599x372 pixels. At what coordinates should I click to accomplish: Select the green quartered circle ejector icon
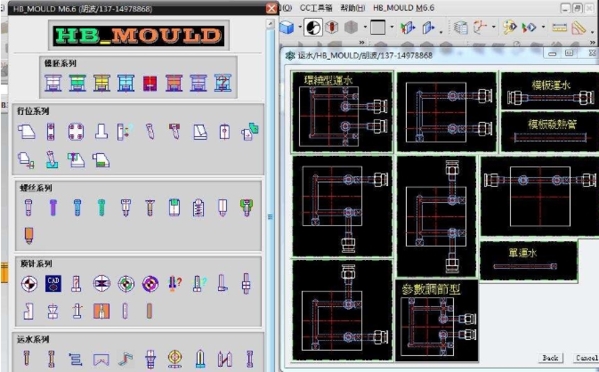click(x=126, y=284)
